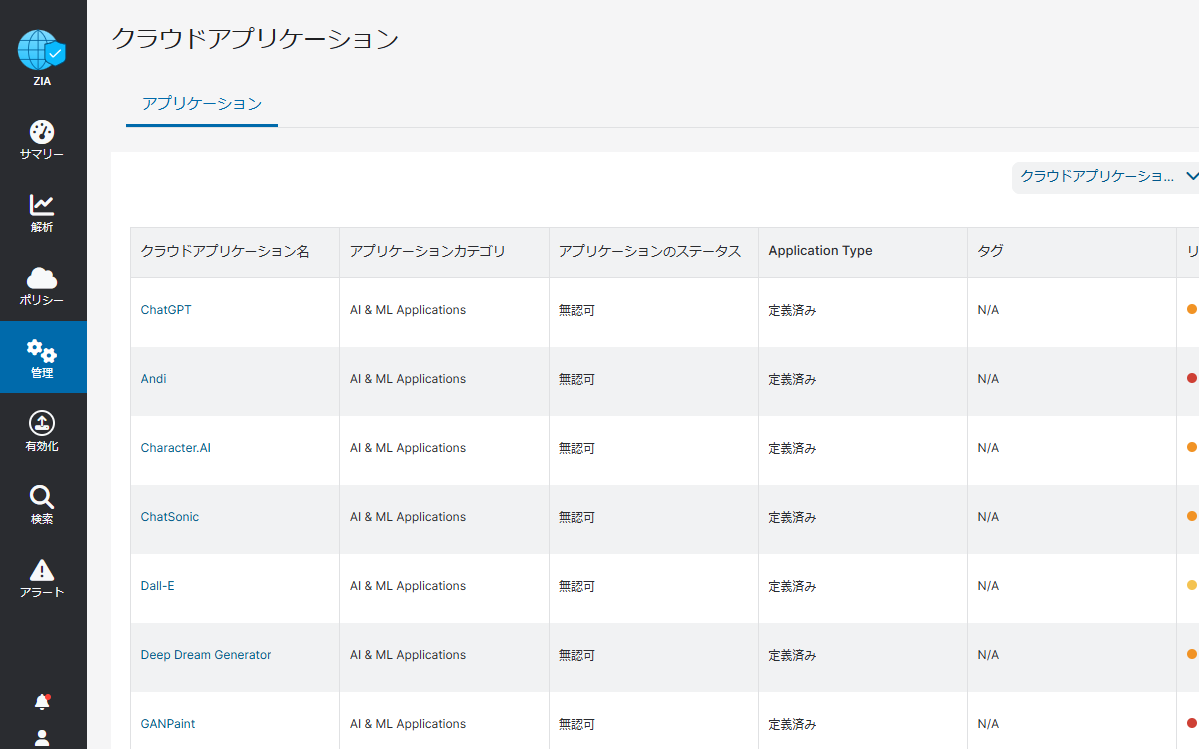
Task: Click the orange risk dot in ChatGPT row
Action: pos(1191,310)
